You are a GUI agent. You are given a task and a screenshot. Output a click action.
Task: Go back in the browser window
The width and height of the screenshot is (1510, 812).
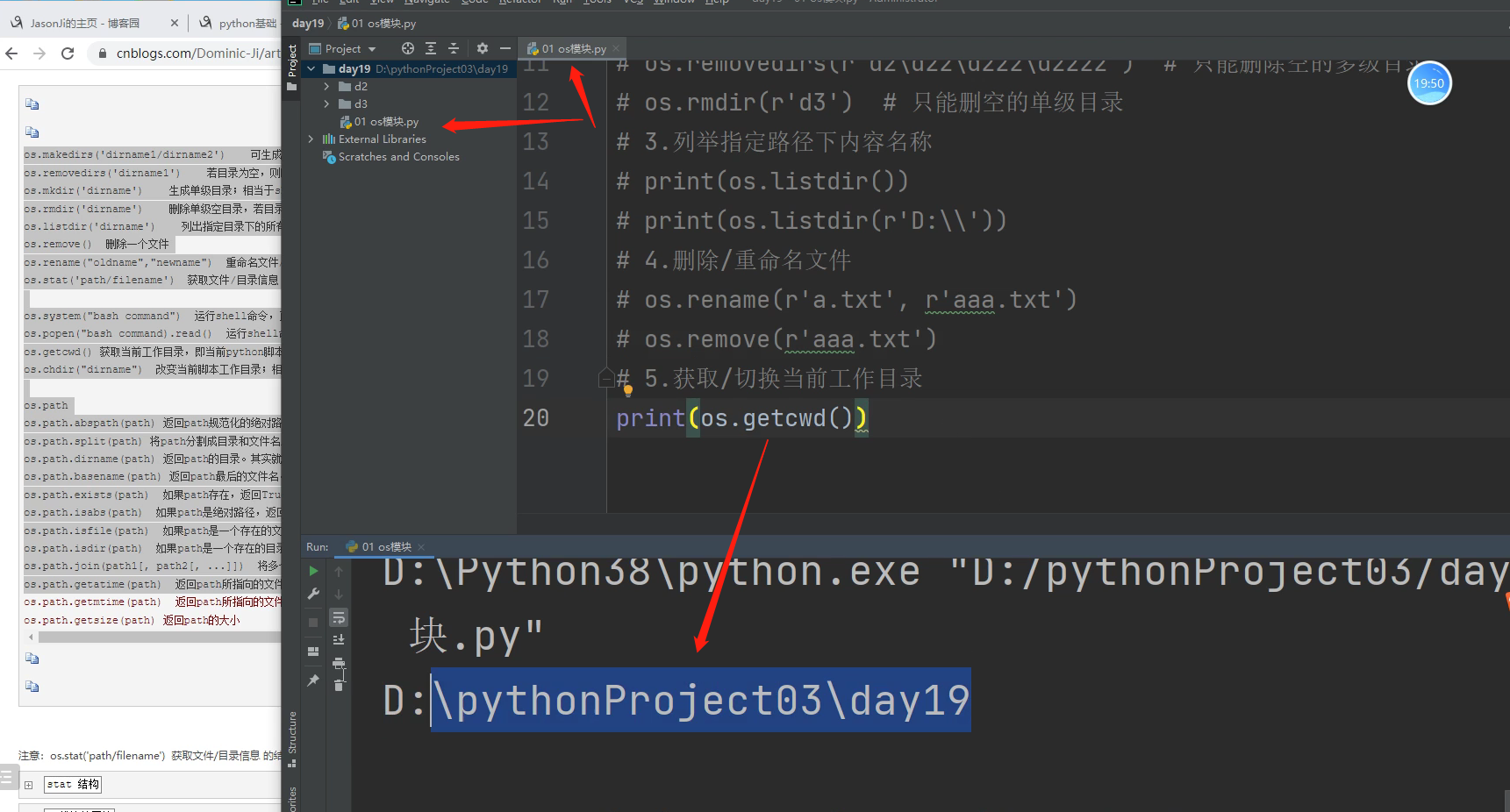tap(11, 53)
